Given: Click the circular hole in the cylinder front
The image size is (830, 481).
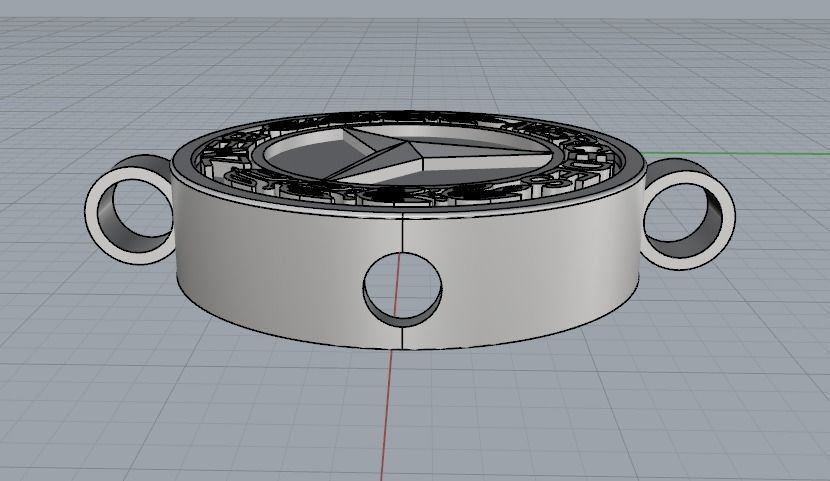Looking at the screenshot, I should pyautogui.click(x=403, y=289).
